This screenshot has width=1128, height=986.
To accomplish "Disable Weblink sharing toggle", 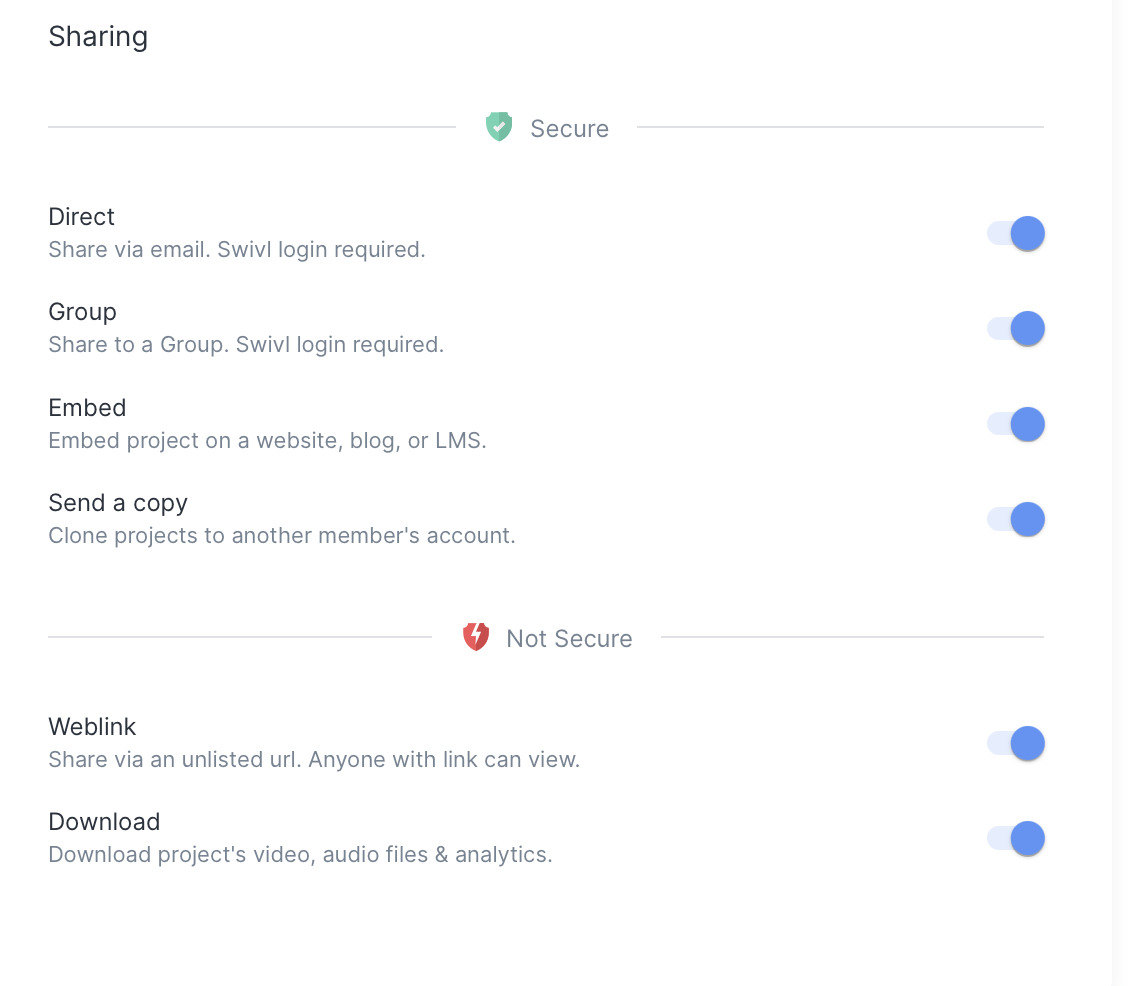I will point(1016,744).
